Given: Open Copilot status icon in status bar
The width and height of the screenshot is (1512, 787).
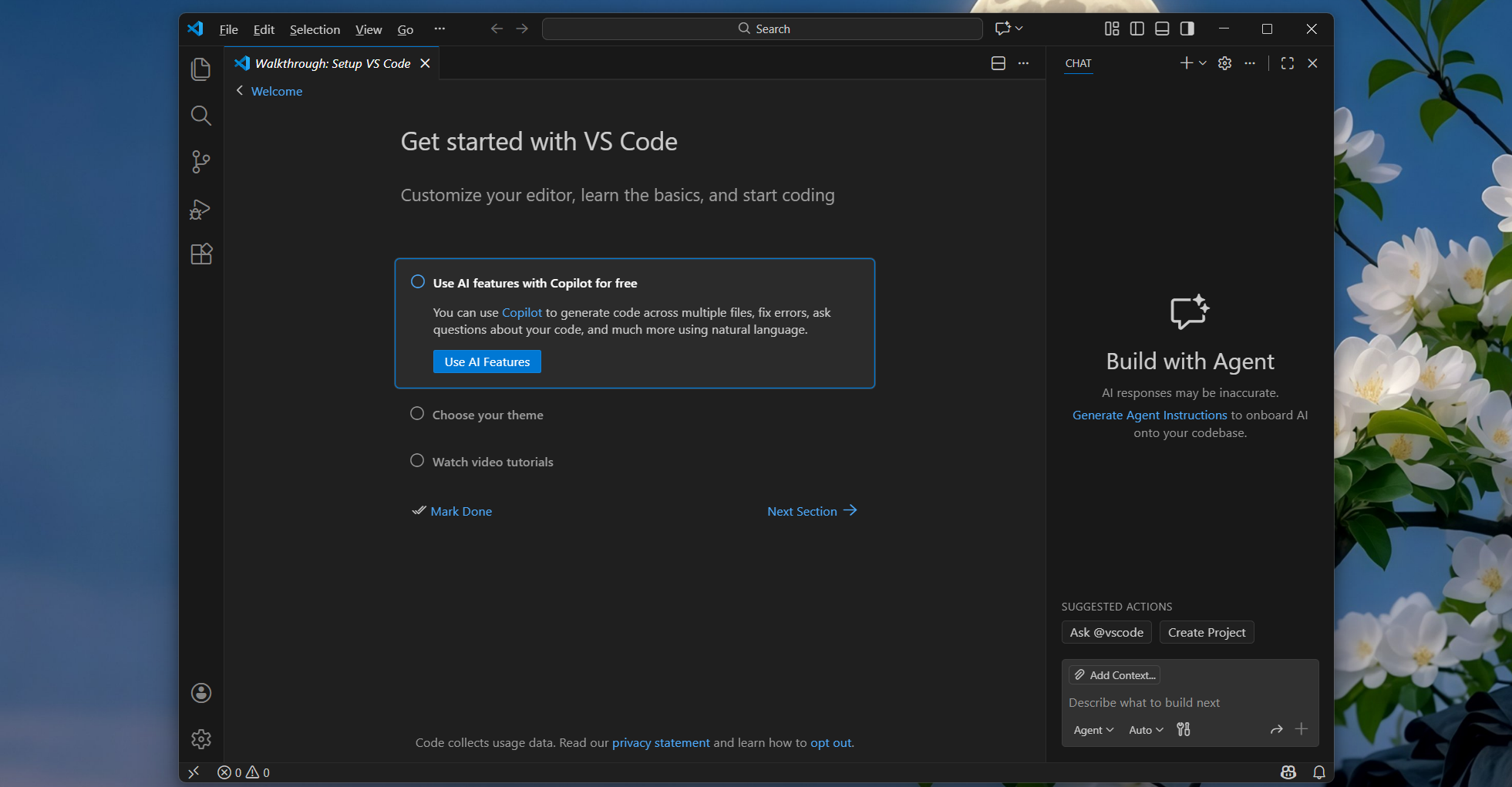Looking at the screenshot, I should pyautogui.click(x=1288, y=772).
